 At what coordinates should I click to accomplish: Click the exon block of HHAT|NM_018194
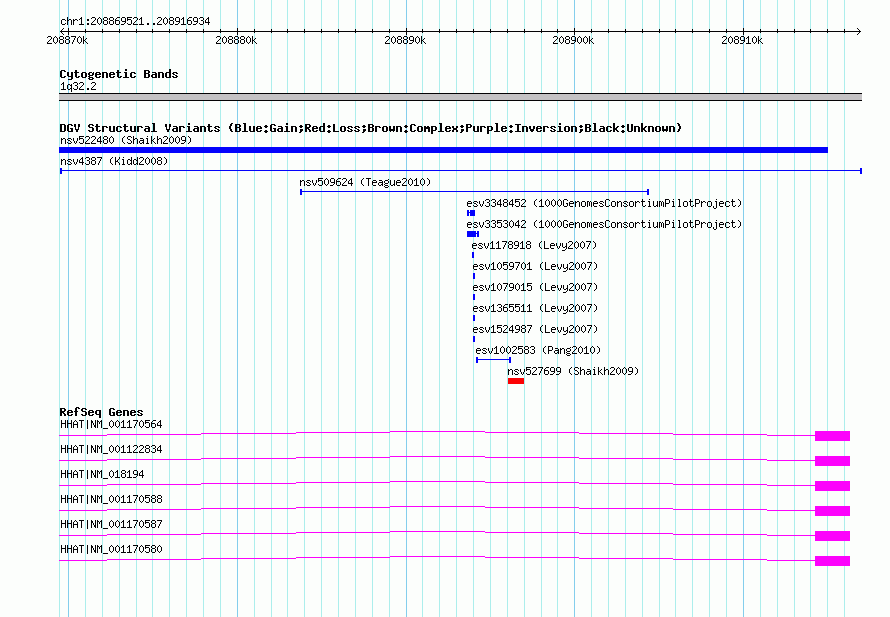[x=833, y=486]
